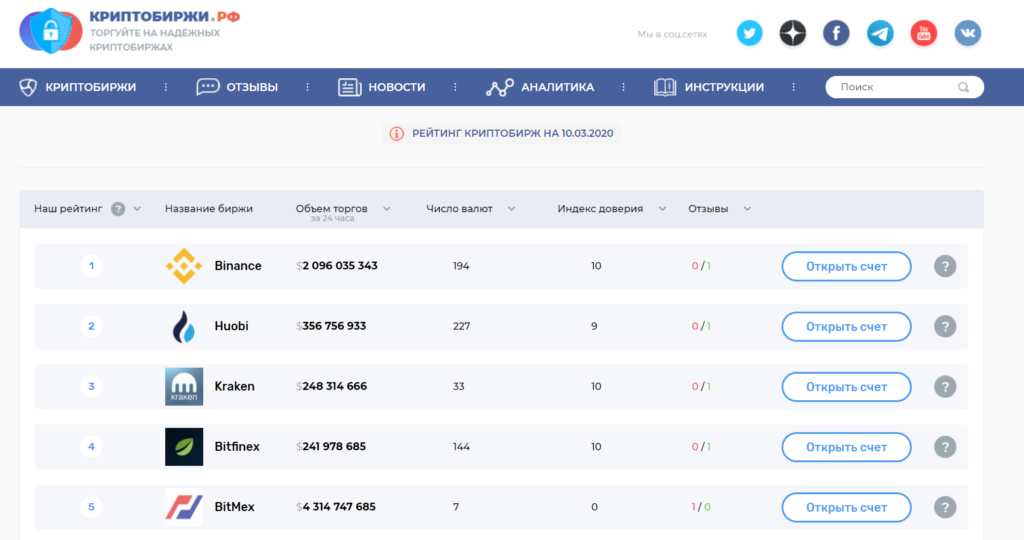Click the help icon in the Huobi row
This screenshot has width=1024, height=540.
coord(945,326)
